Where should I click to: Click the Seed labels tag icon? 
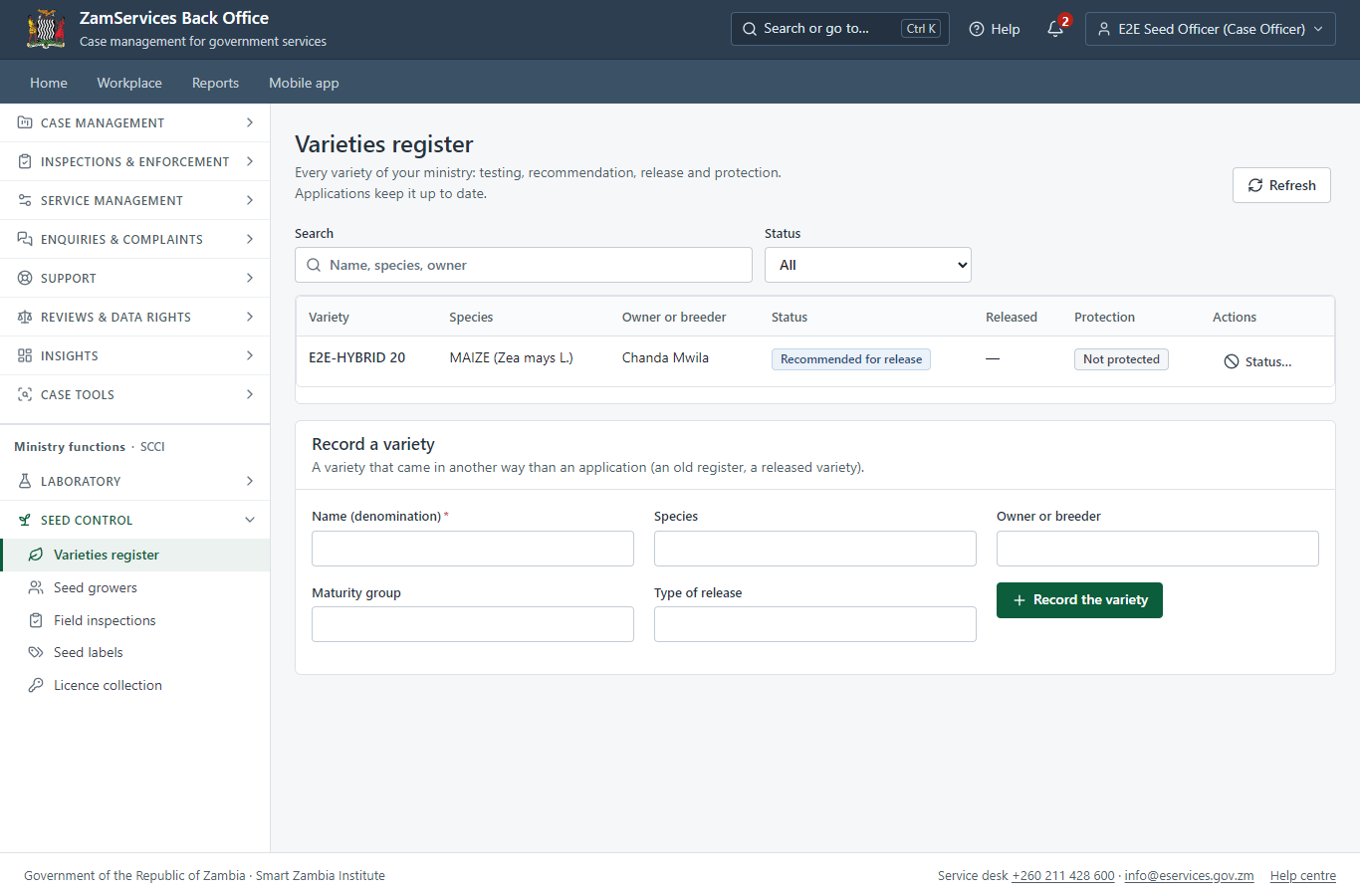[36, 652]
